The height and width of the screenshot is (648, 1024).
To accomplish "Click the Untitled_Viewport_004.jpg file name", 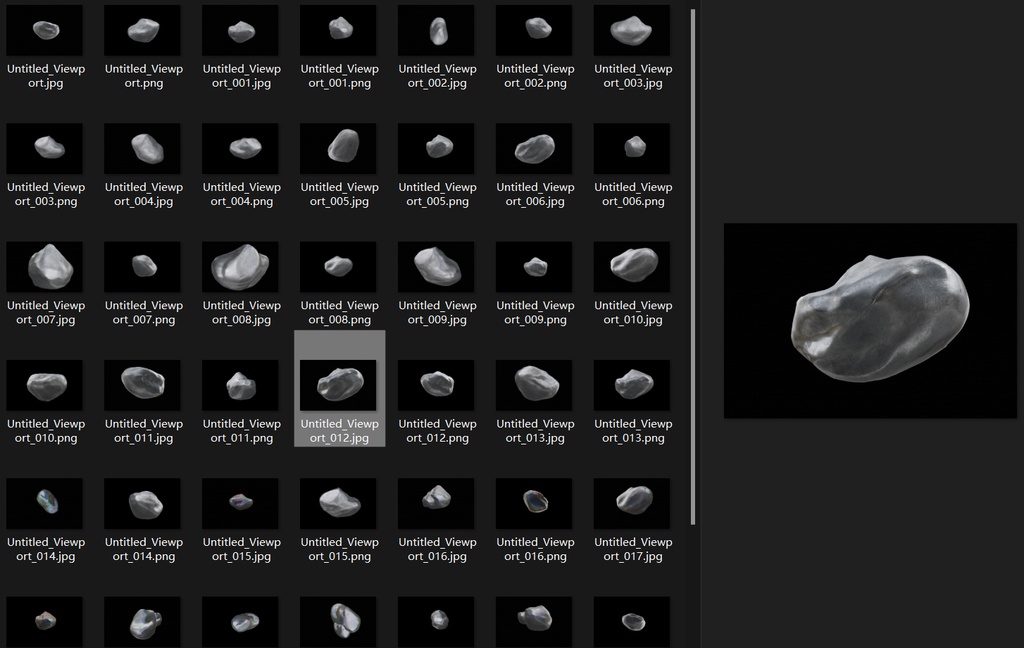I will click(144, 194).
